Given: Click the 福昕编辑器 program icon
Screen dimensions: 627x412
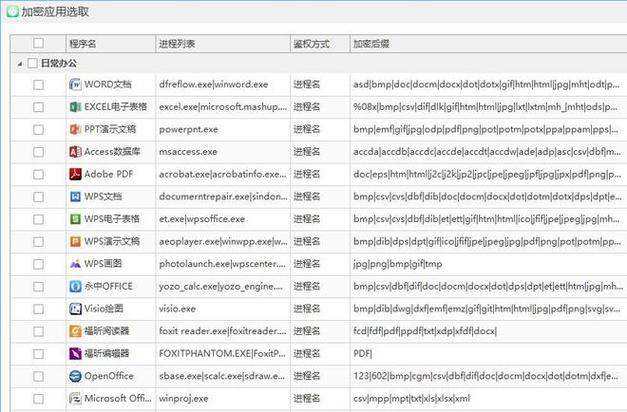Looking at the screenshot, I should 75,353.
